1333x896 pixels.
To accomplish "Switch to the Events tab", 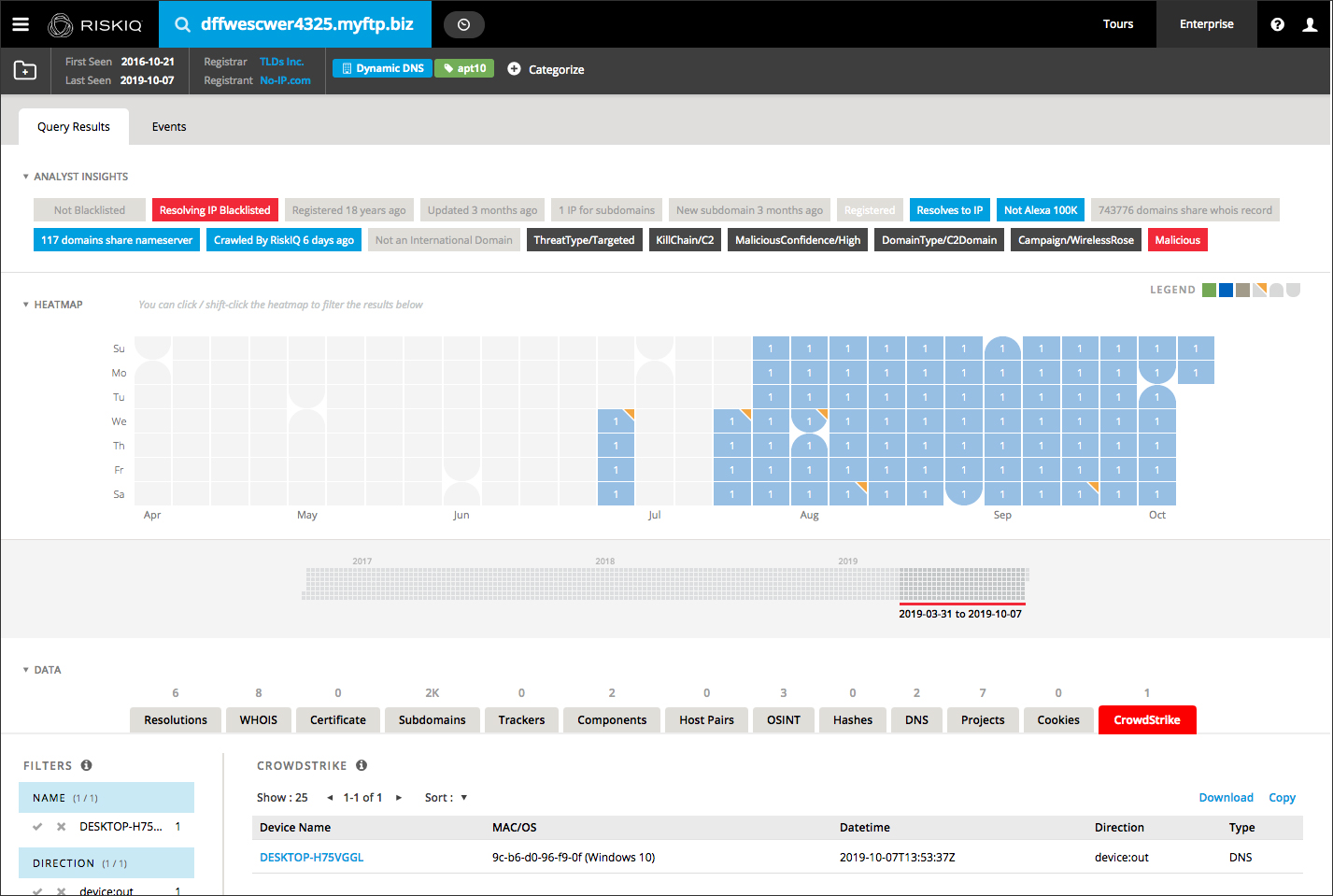I will pos(169,126).
